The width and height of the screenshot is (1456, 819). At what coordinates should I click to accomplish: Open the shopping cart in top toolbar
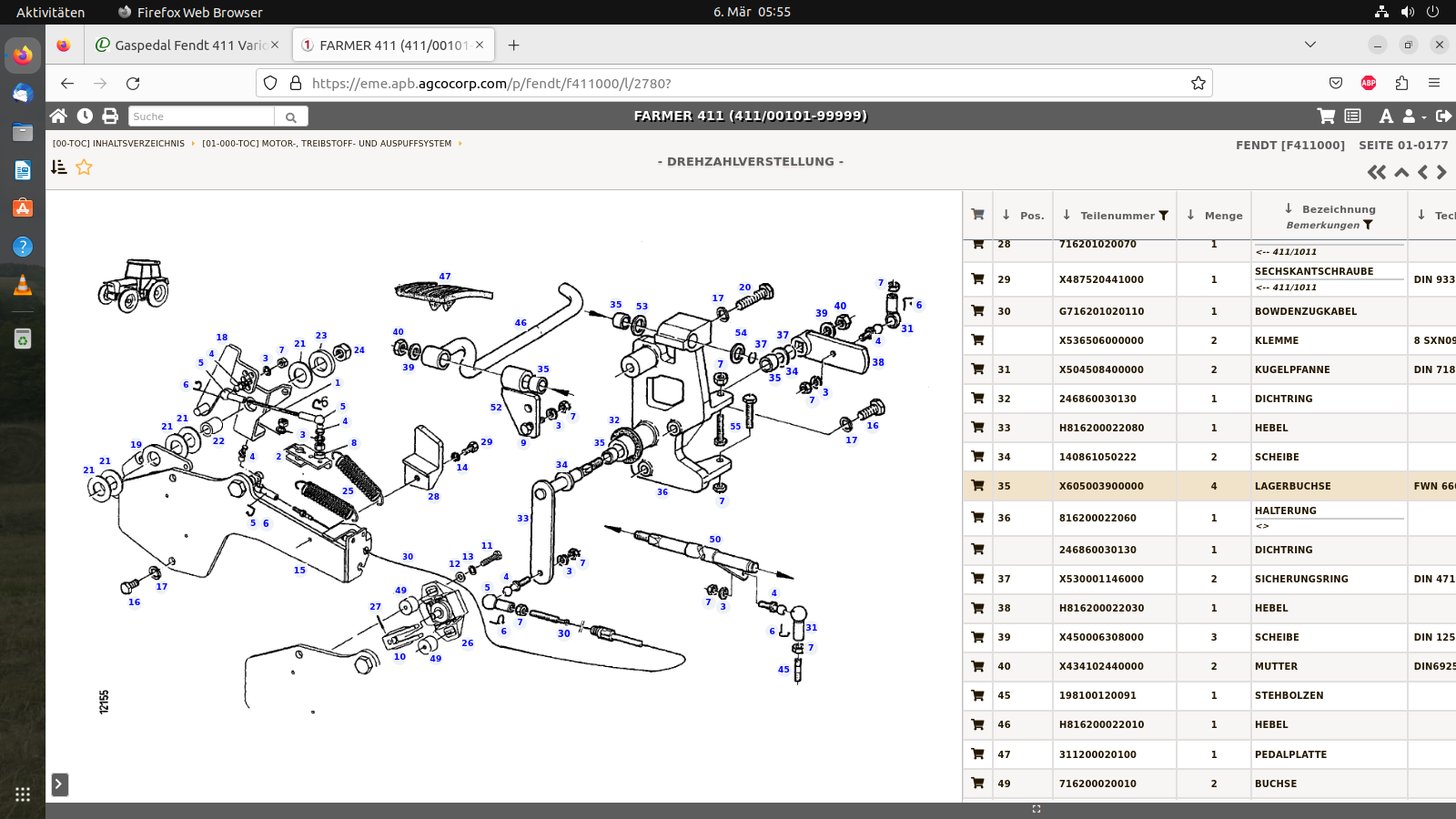click(x=1326, y=116)
